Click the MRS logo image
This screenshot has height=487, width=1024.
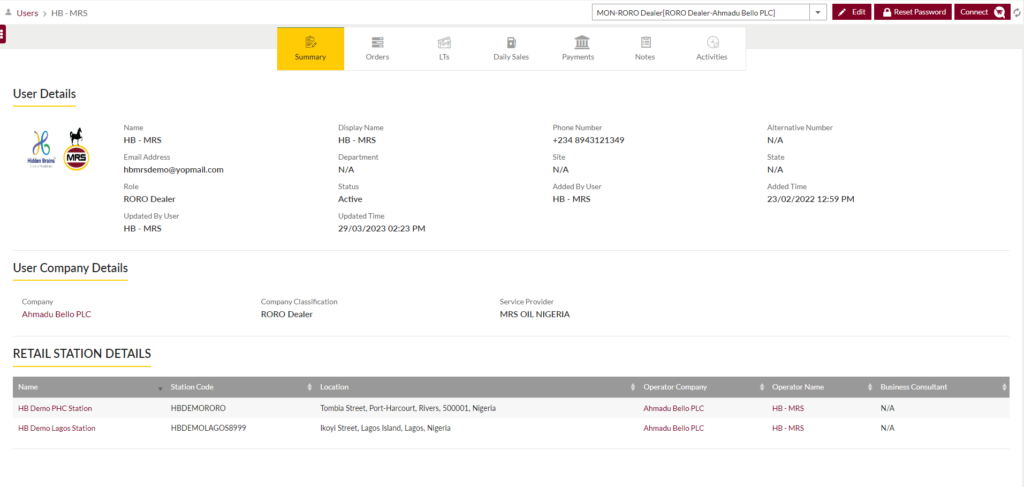(x=76, y=149)
